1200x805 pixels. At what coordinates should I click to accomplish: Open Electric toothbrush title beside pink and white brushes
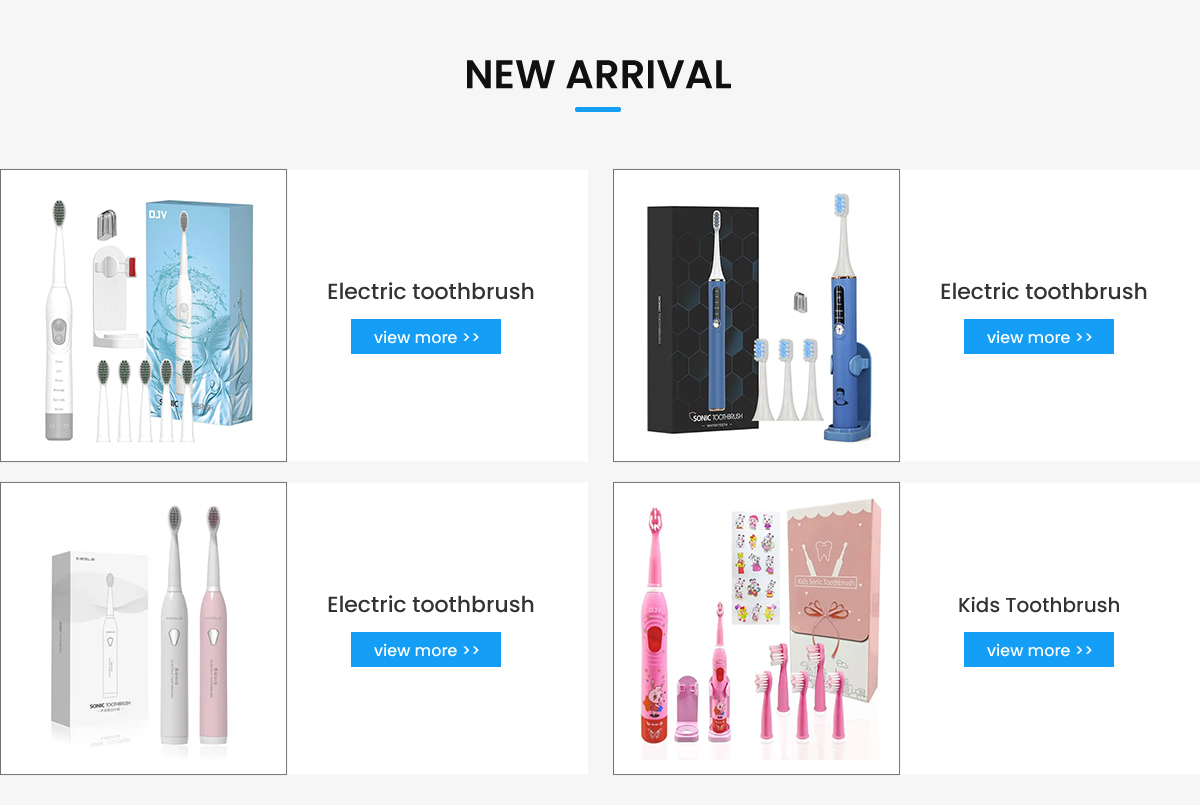(x=431, y=605)
